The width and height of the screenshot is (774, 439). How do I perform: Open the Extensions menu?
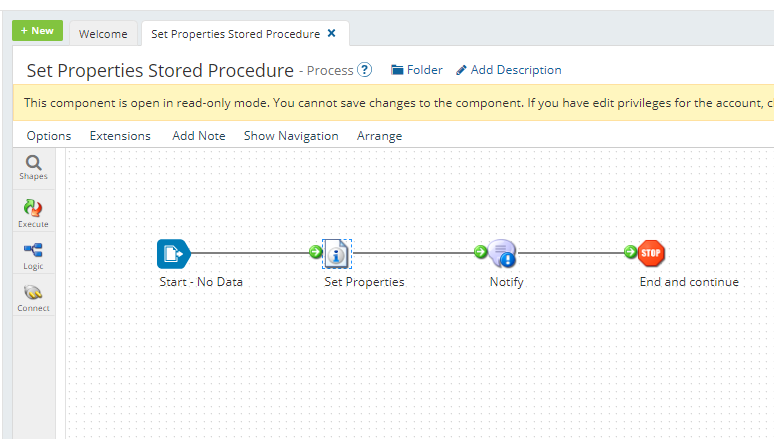(120, 136)
